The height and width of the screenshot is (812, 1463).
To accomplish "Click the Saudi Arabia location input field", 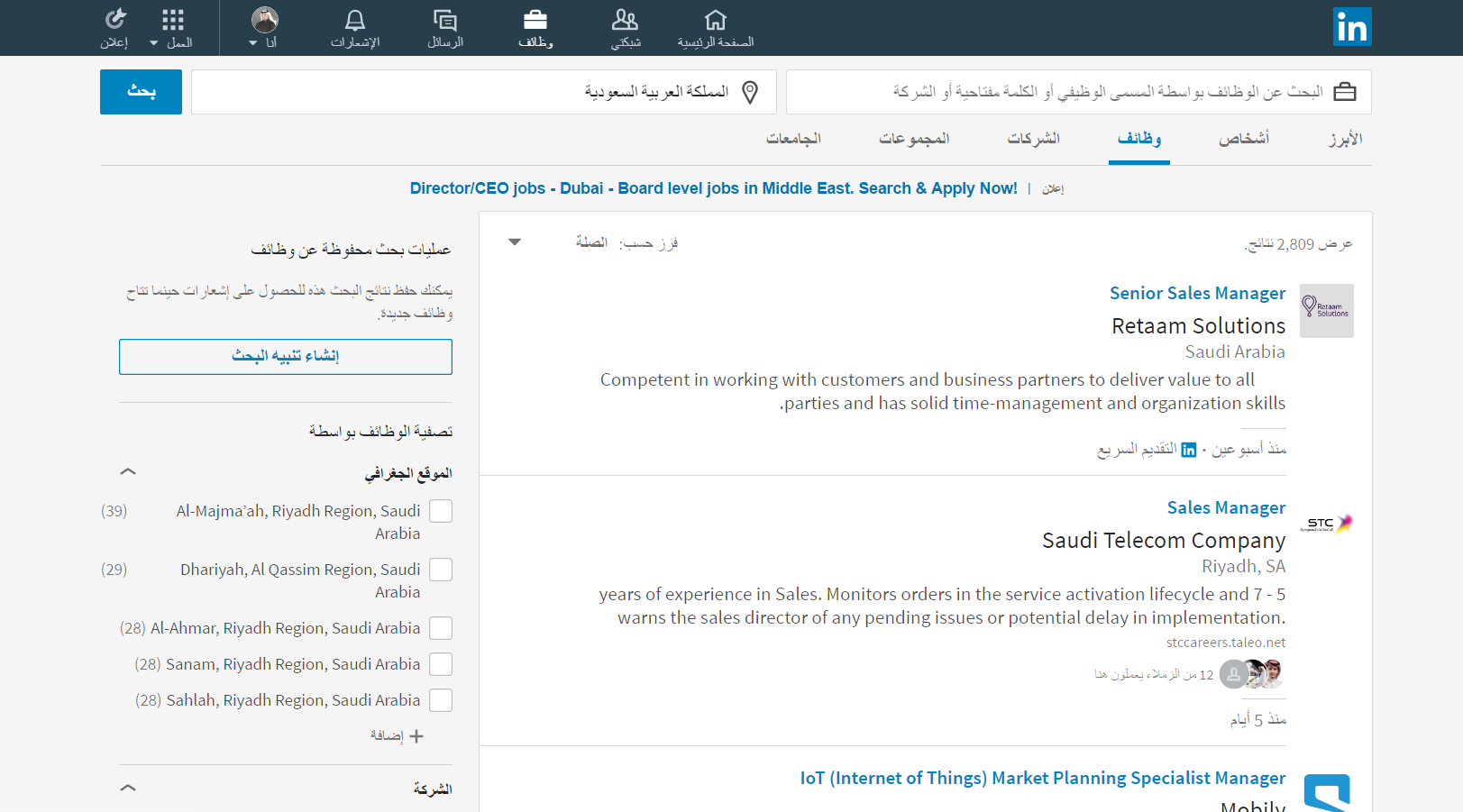I will click(x=484, y=92).
